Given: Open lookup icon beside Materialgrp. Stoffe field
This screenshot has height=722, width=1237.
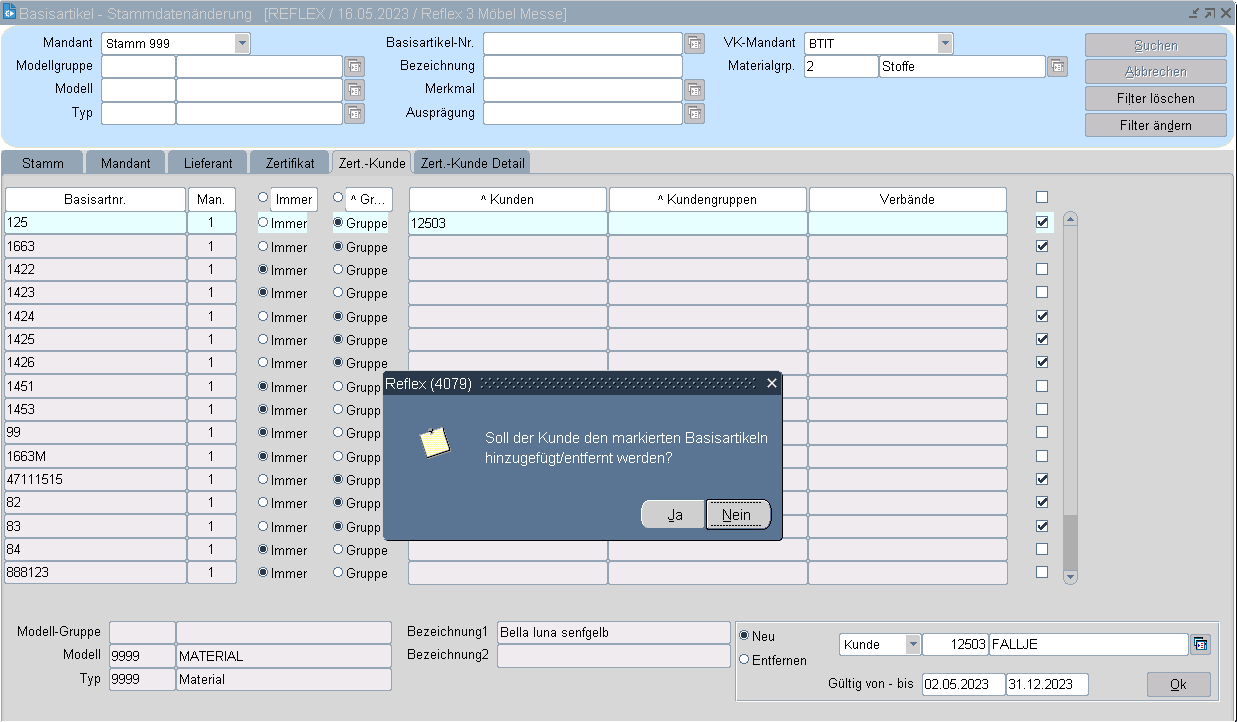Looking at the screenshot, I should point(1057,67).
